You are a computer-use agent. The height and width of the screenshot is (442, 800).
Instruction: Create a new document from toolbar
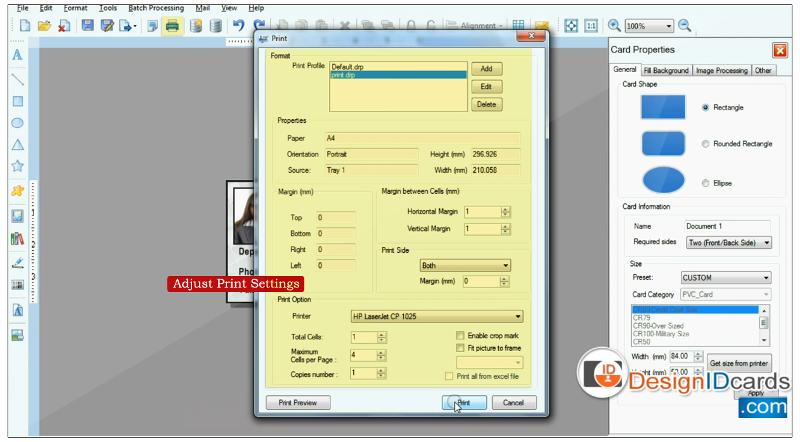[24, 26]
